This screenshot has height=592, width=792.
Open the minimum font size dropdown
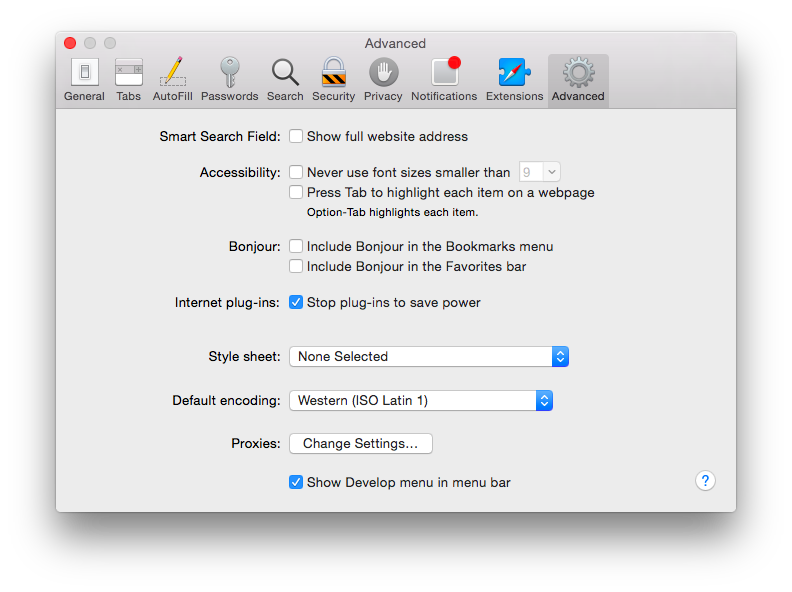tap(540, 172)
